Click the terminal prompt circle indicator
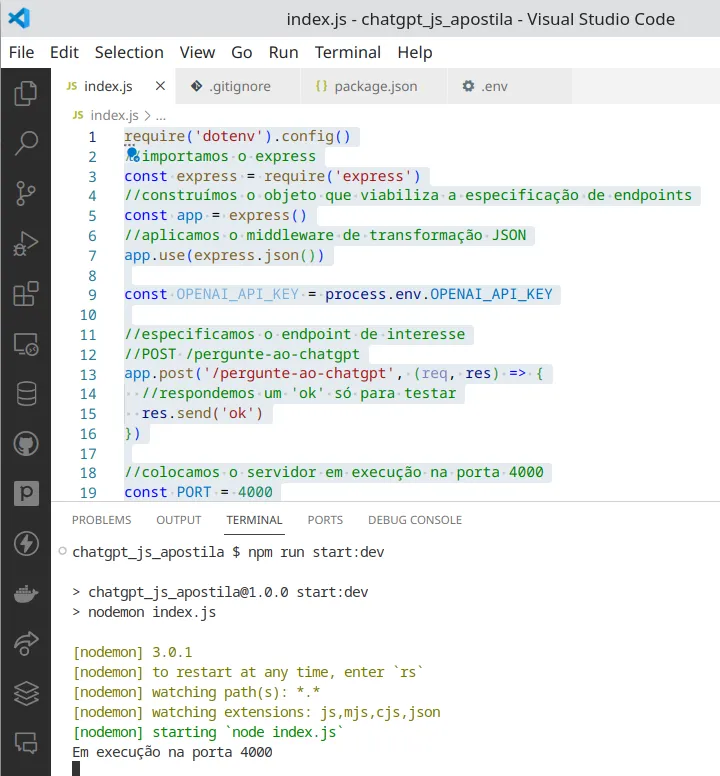This screenshot has height=776, width=720. pos(62,551)
